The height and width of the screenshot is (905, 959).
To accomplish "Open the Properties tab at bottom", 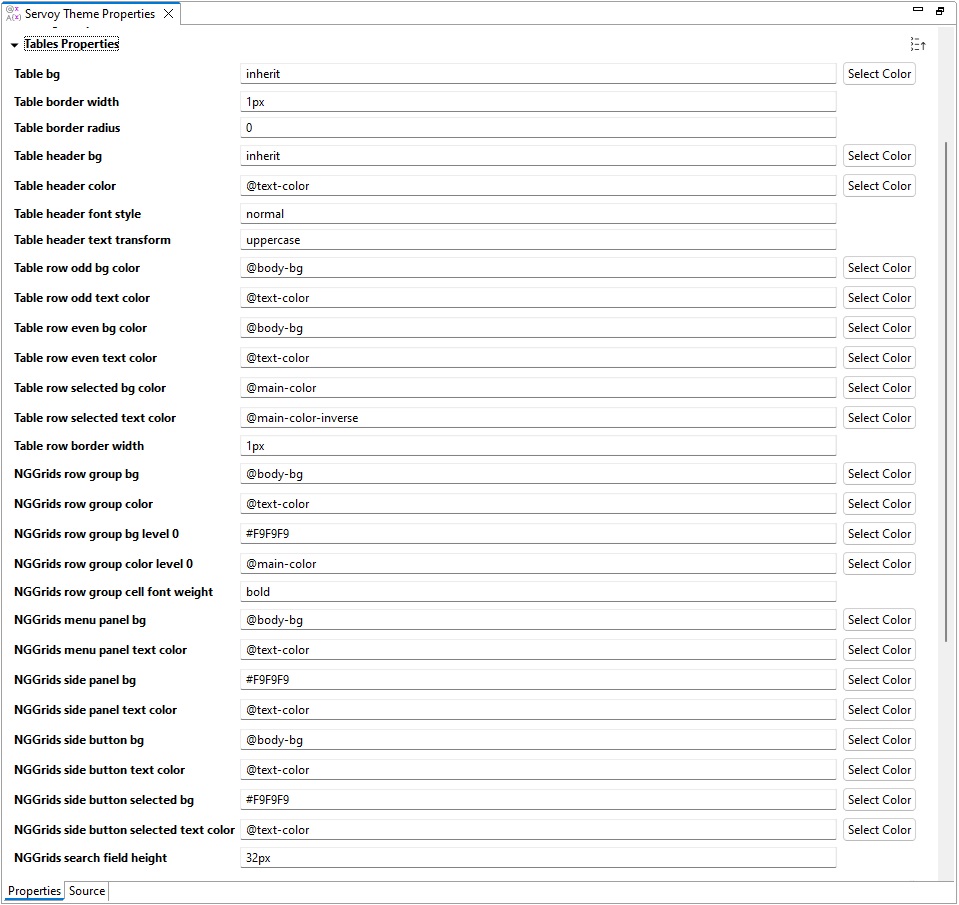I will pyautogui.click(x=34, y=891).
